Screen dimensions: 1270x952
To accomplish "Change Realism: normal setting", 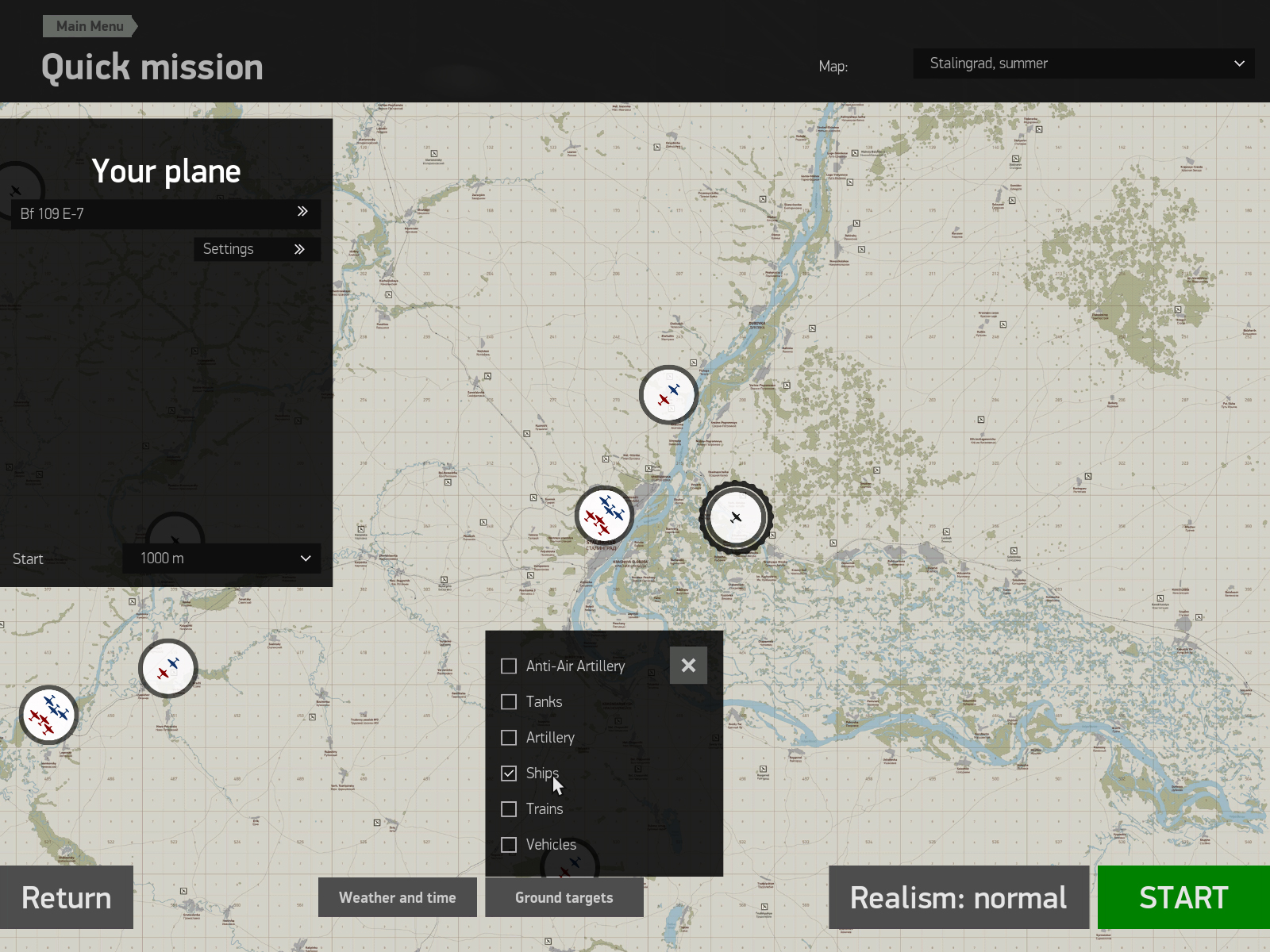I will [959, 897].
